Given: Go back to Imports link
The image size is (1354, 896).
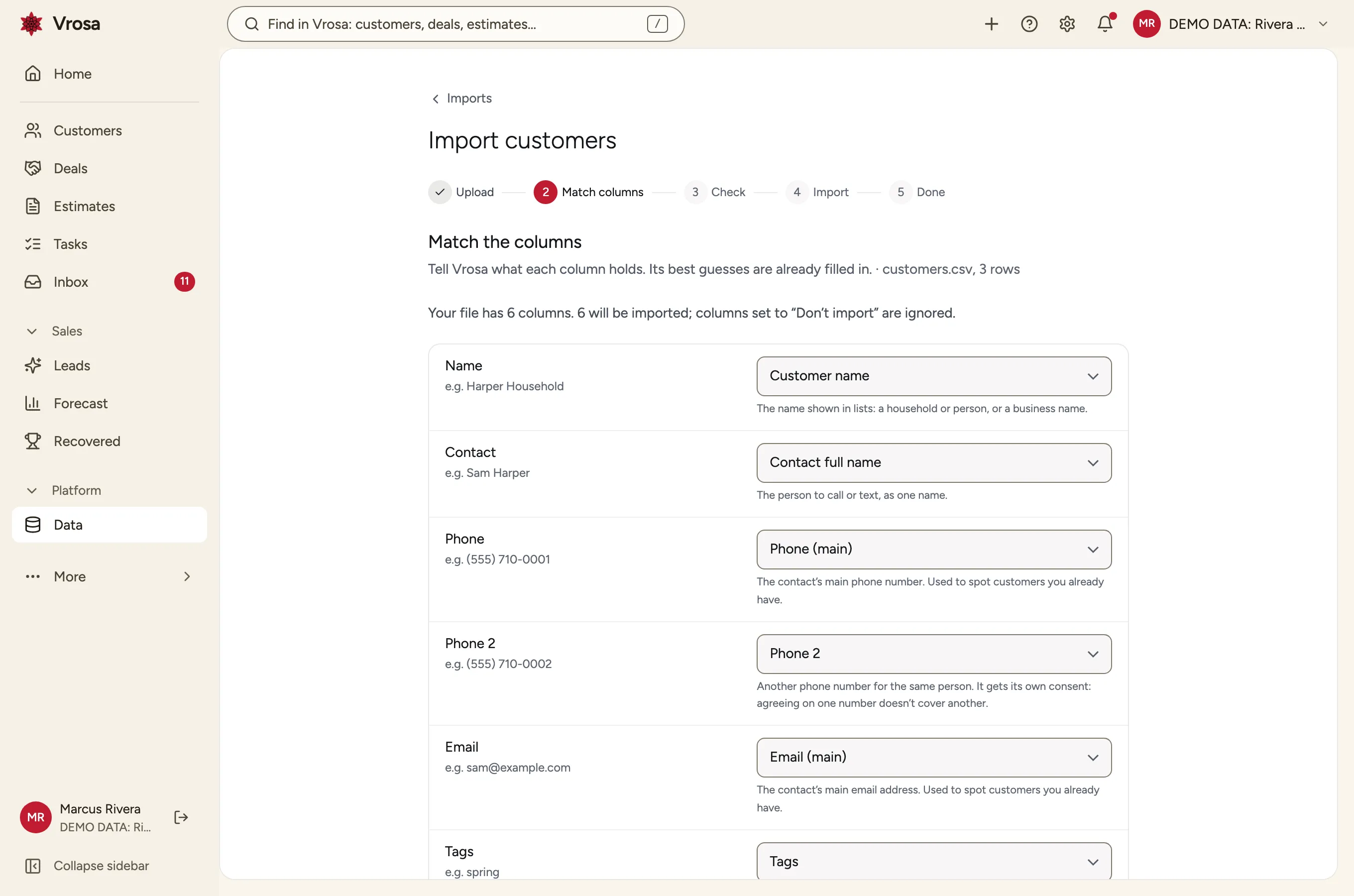Looking at the screenshot, I should tap(461, 98).
